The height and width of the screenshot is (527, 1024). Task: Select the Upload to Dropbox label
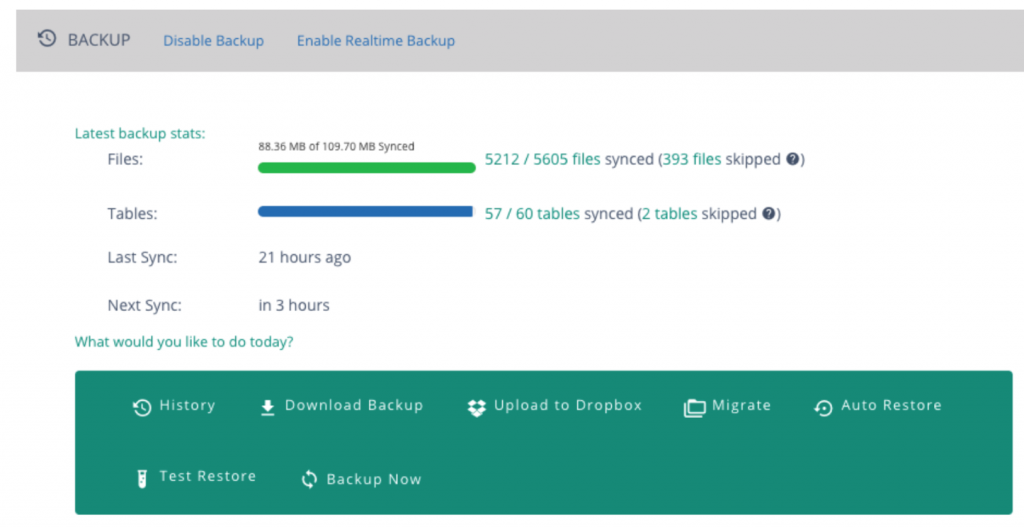point(568,405)
